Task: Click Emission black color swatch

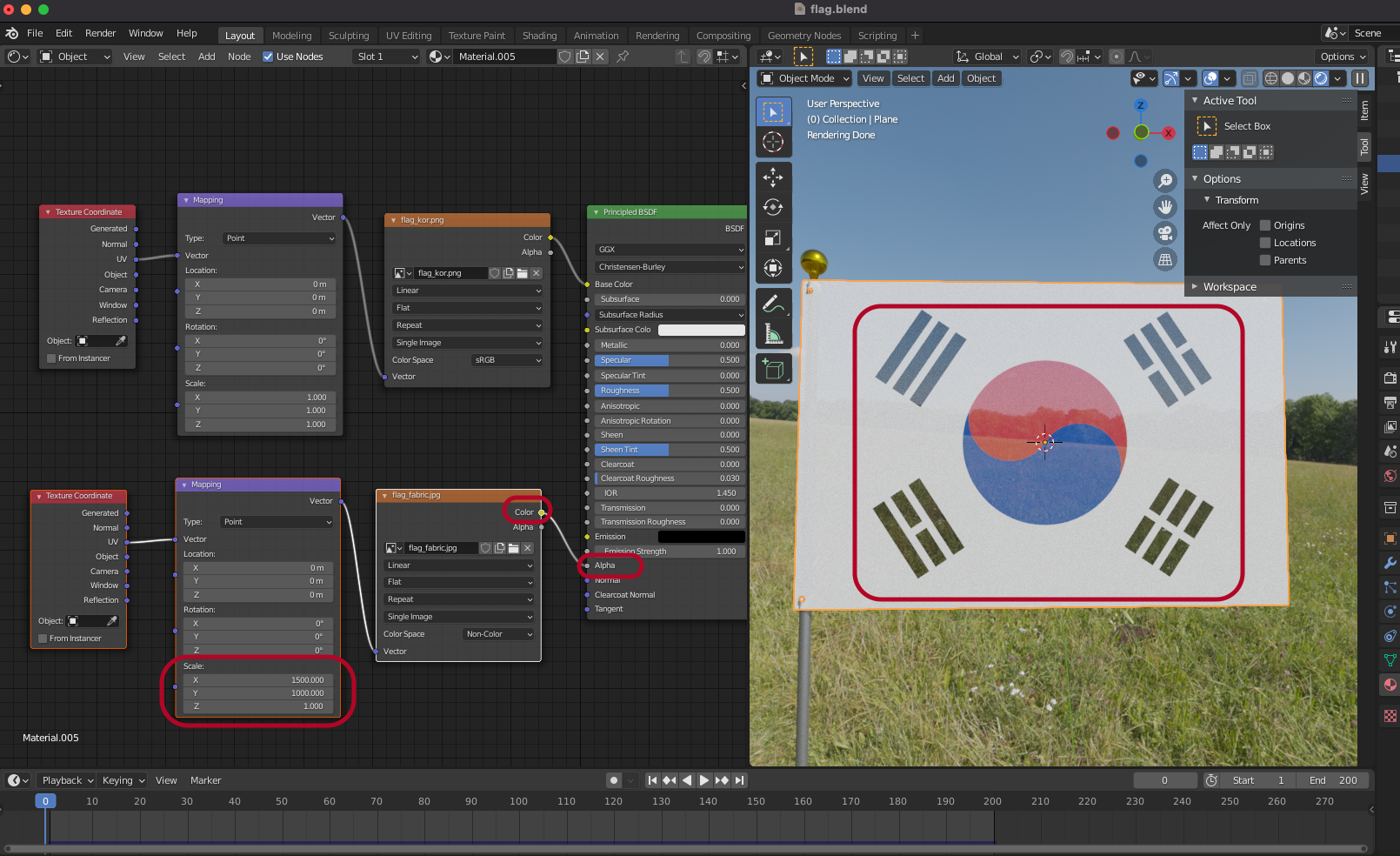Action: click(702, 537)
